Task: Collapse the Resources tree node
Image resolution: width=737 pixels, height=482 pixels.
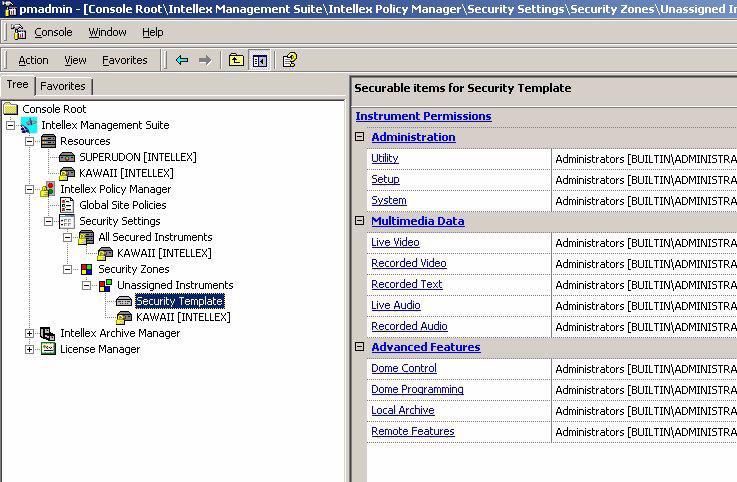Action: click(29, 141)
